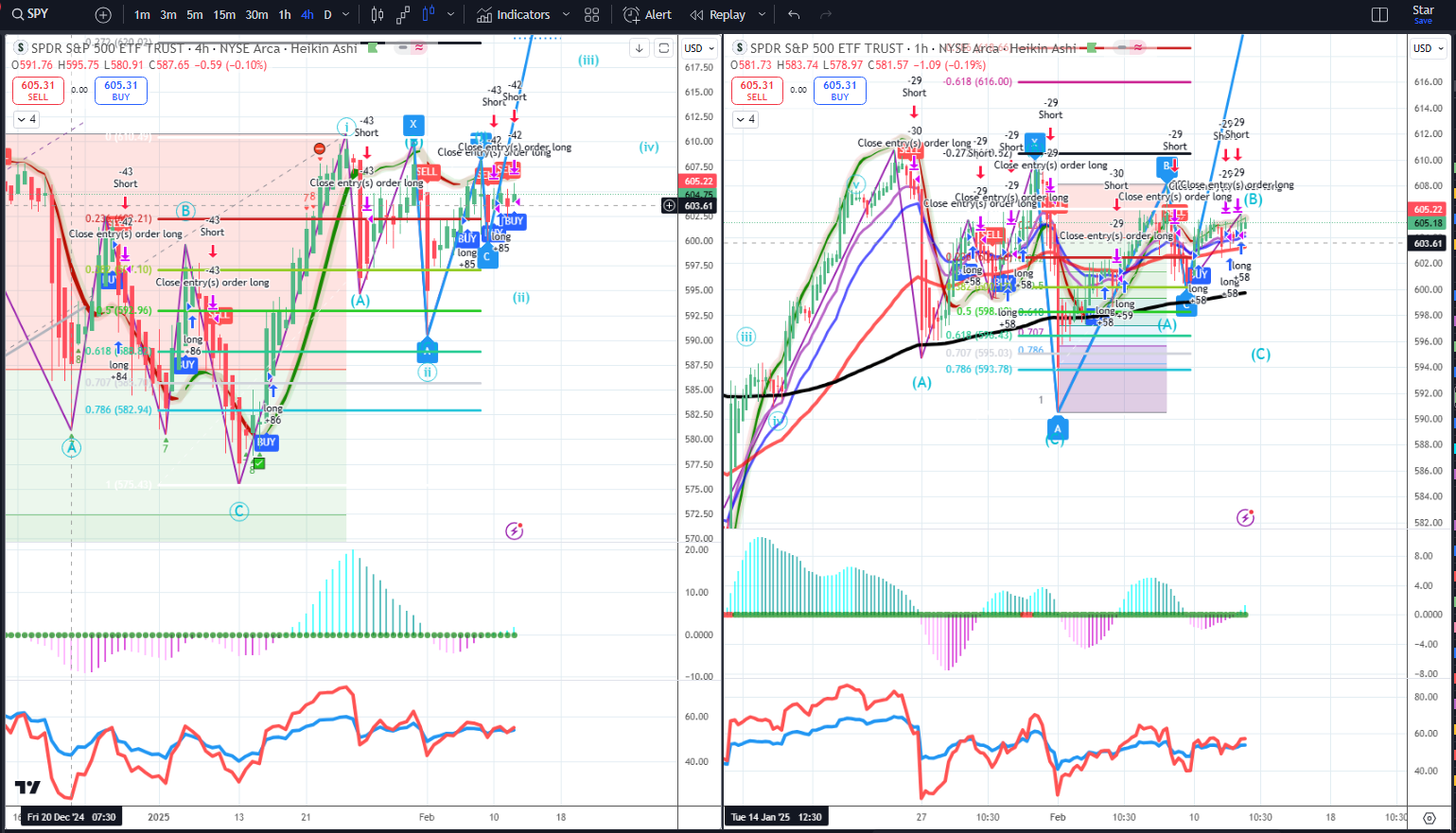
Task: Choose the 1h interval
Action: click(285, 15)
